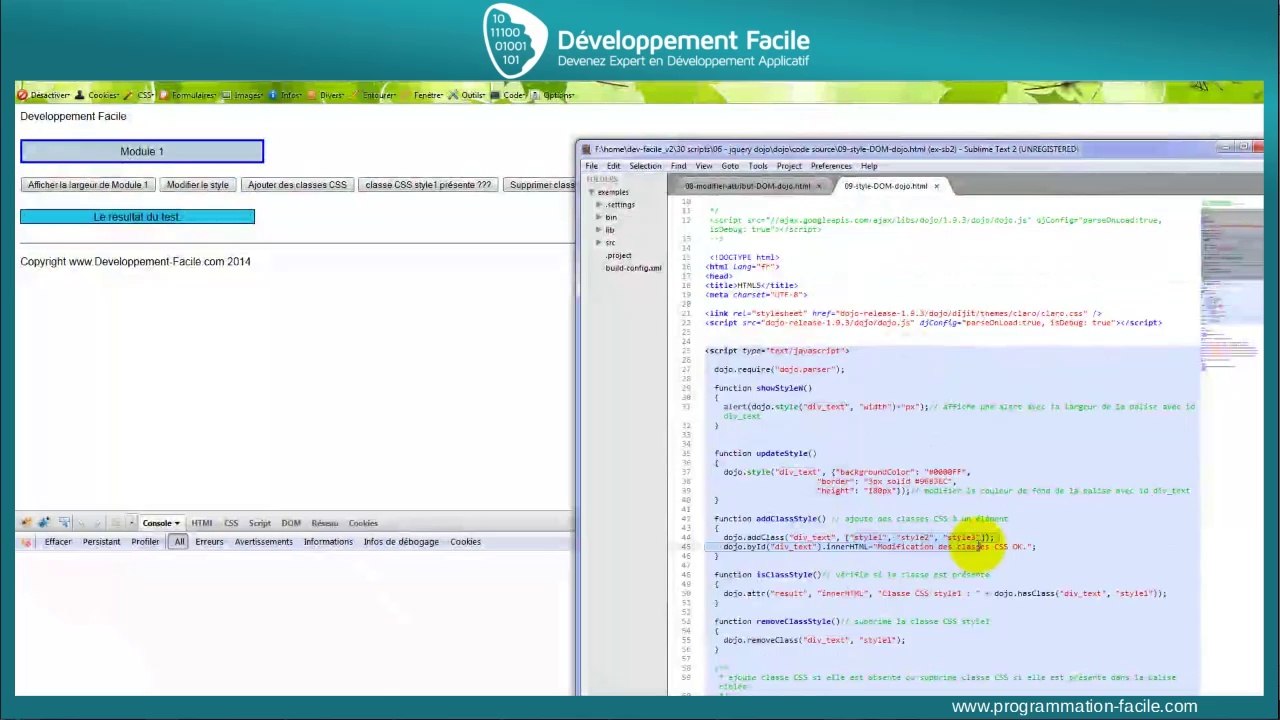Select the Cookies console filter
The height and width of the screenshot is (720, 1280).
(466, 542)
